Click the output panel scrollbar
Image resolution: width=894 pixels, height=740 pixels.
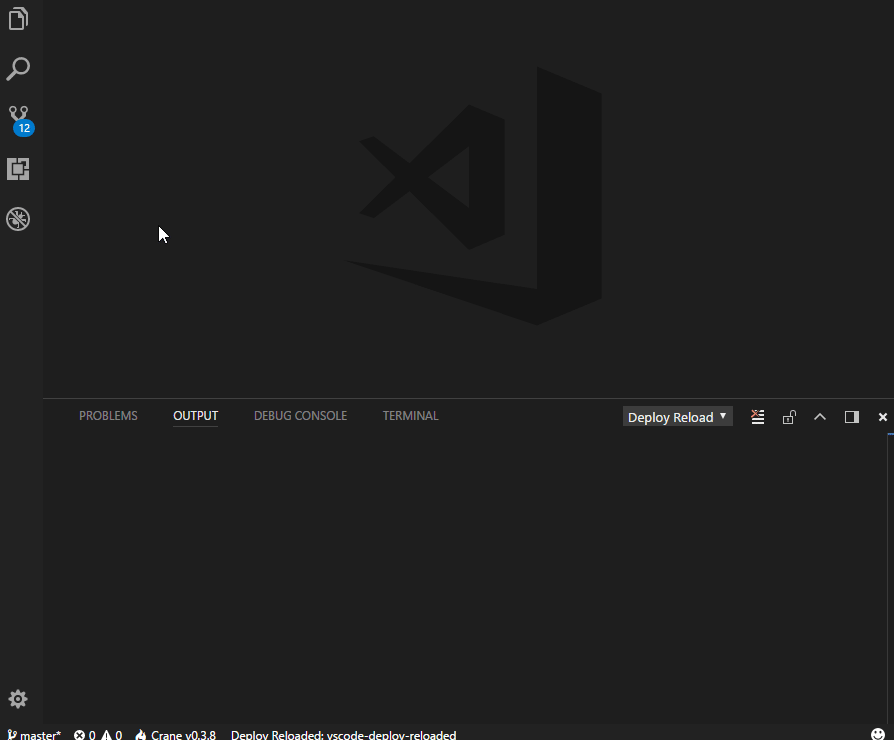point(891,578)
